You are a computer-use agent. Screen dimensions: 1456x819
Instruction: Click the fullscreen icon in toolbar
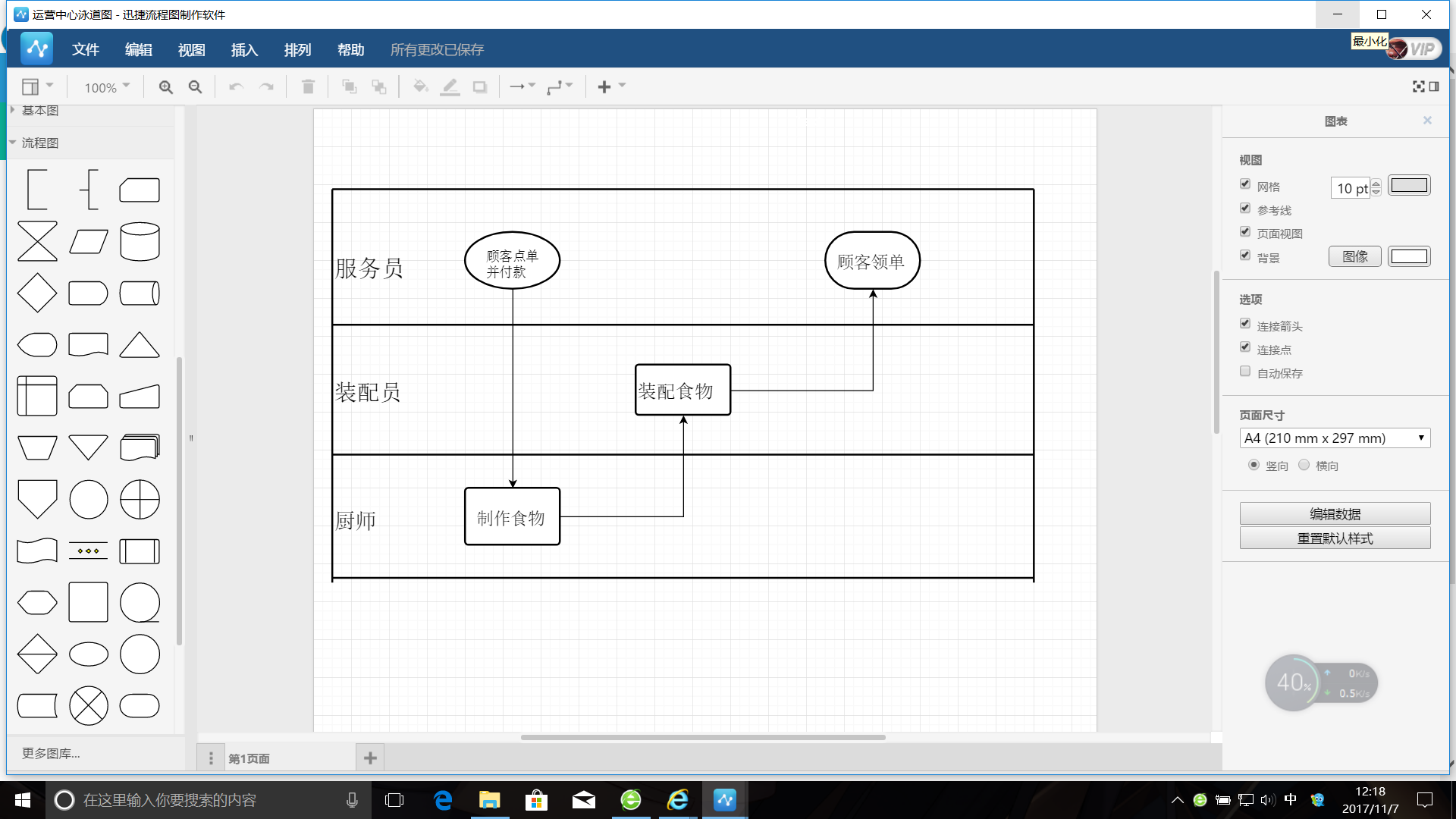[1418, 86]
